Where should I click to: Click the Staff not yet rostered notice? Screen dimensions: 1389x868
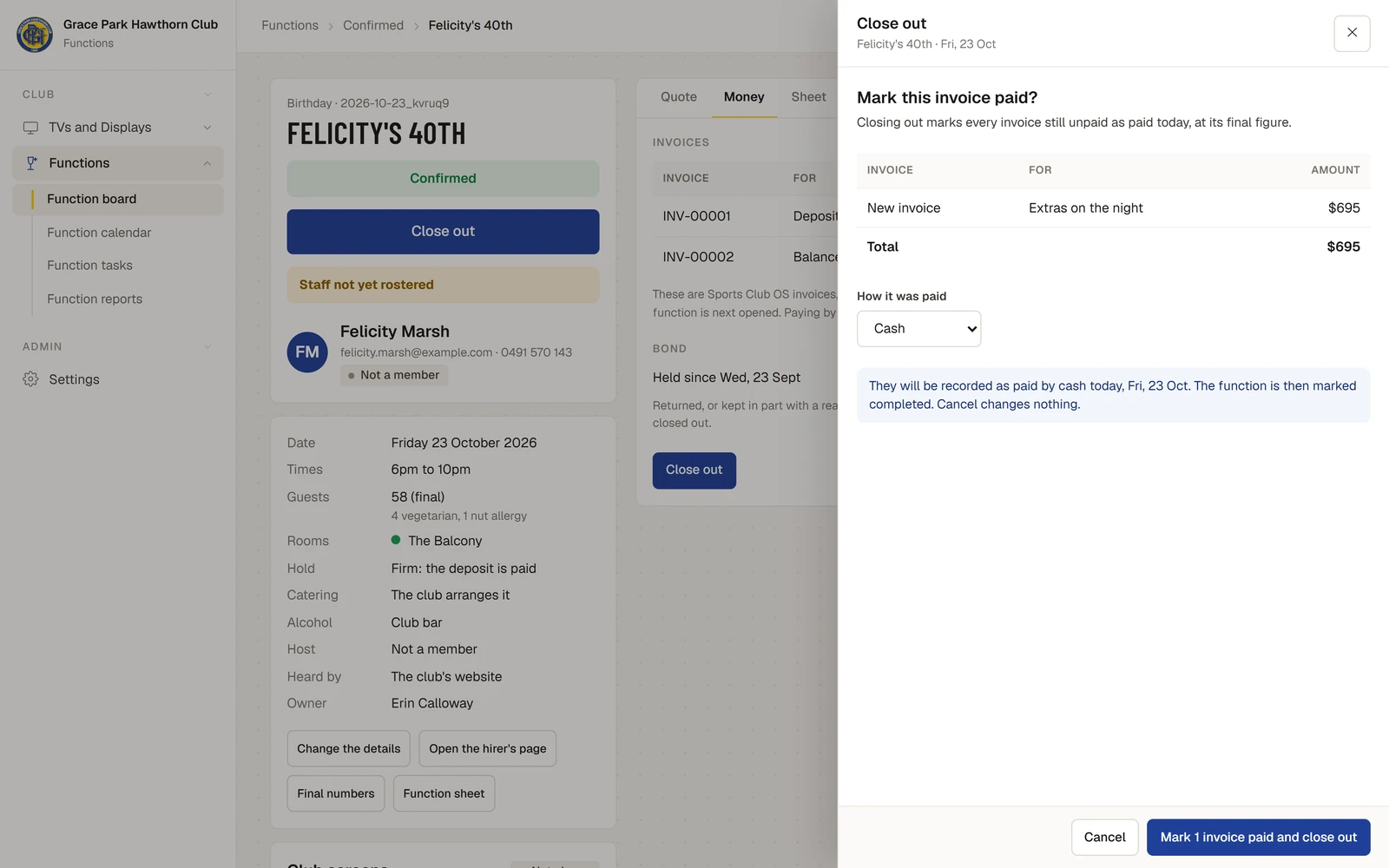point(443,285)
